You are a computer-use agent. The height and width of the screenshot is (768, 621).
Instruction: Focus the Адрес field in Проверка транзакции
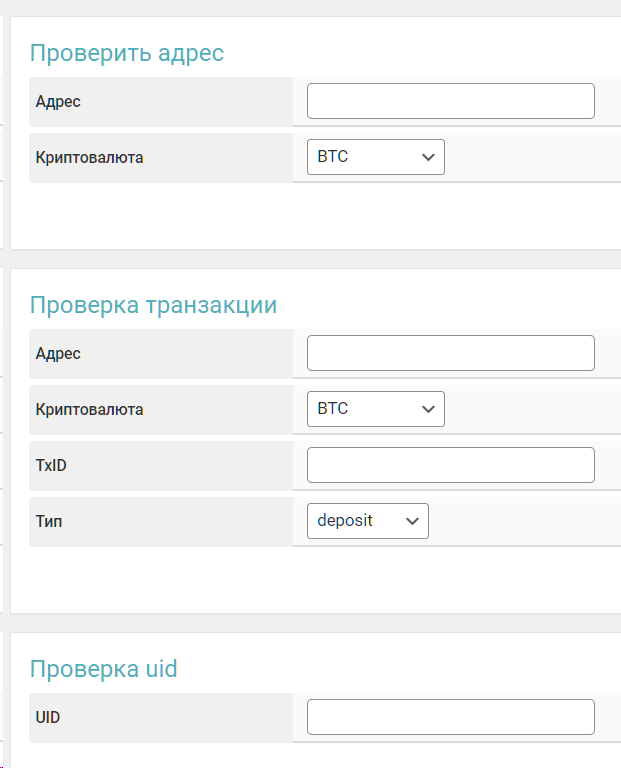[x=450, y=353]
